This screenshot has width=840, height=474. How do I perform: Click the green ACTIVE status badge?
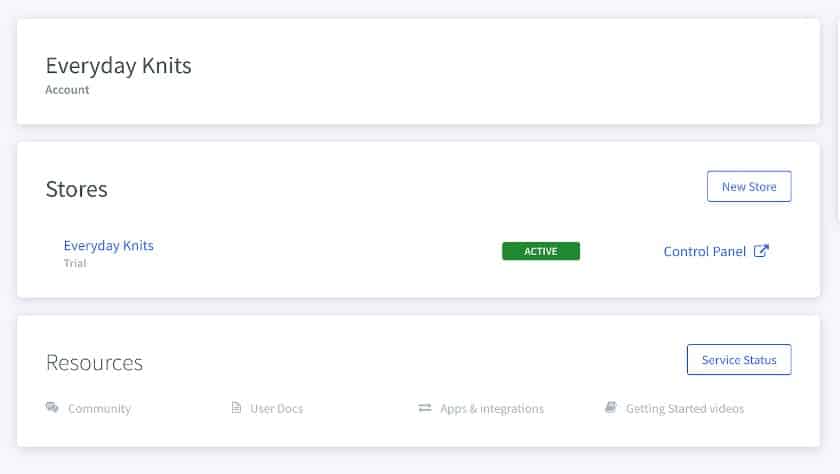point(541,251)
